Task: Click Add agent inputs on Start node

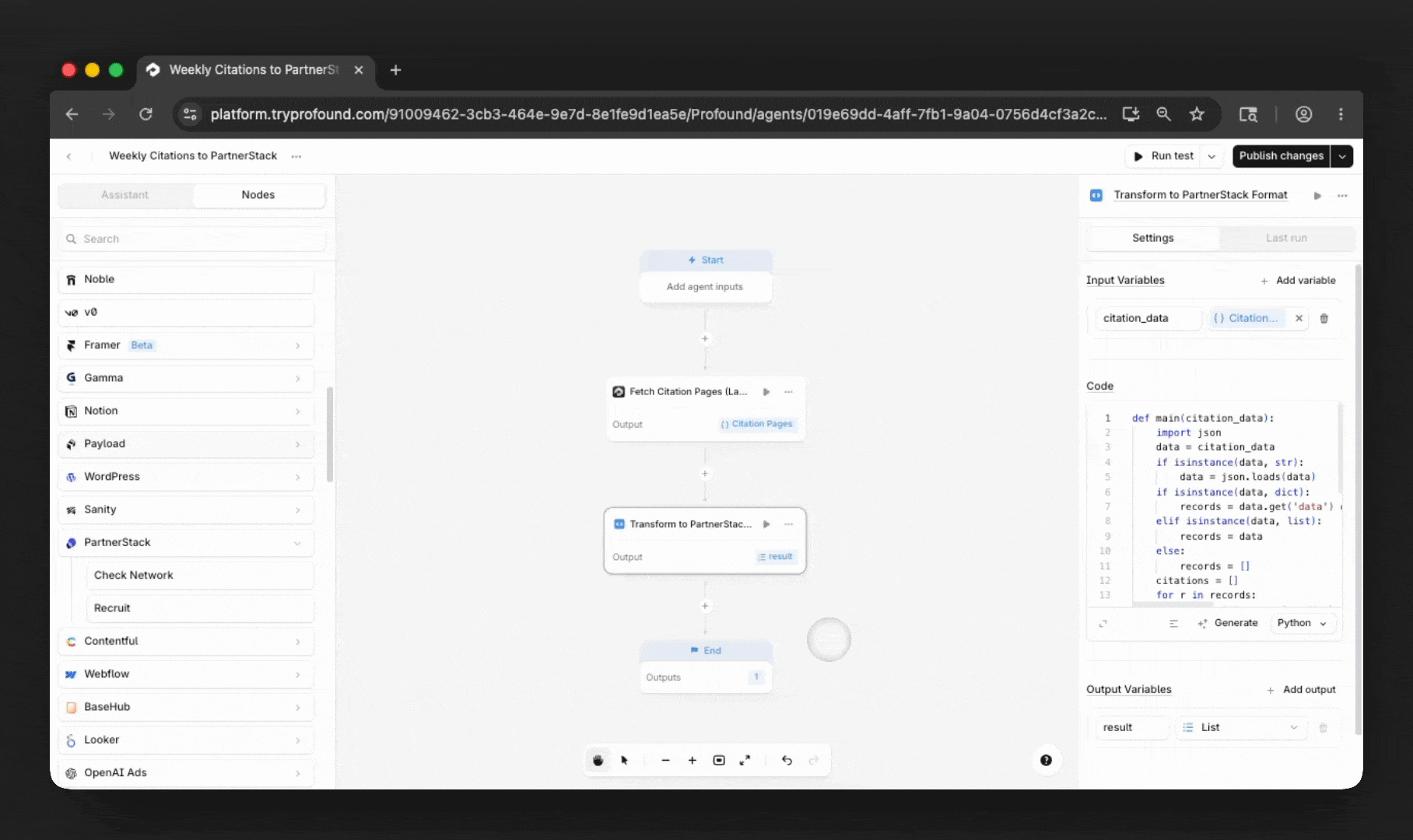Action: [705, 287]
